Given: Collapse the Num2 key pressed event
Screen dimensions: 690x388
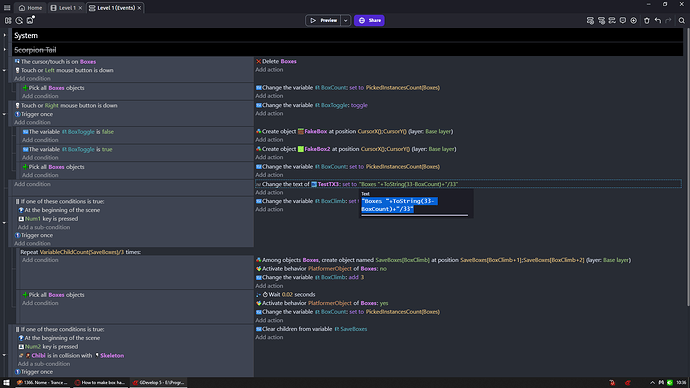Looking at the screenshot, I should coord(4,355).
